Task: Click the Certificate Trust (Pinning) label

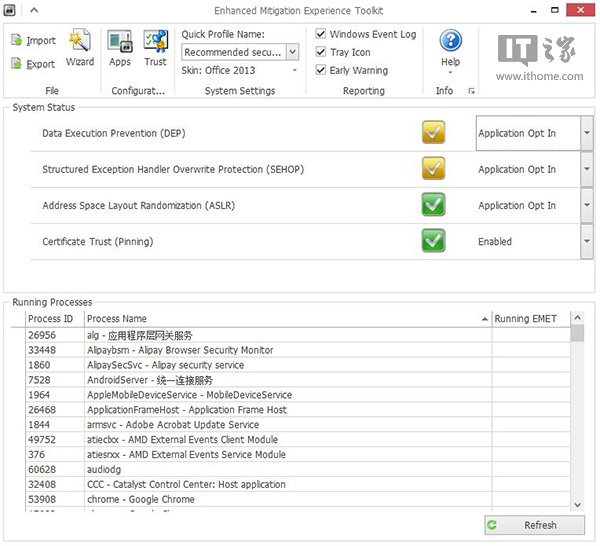Action: coord(98,241)
